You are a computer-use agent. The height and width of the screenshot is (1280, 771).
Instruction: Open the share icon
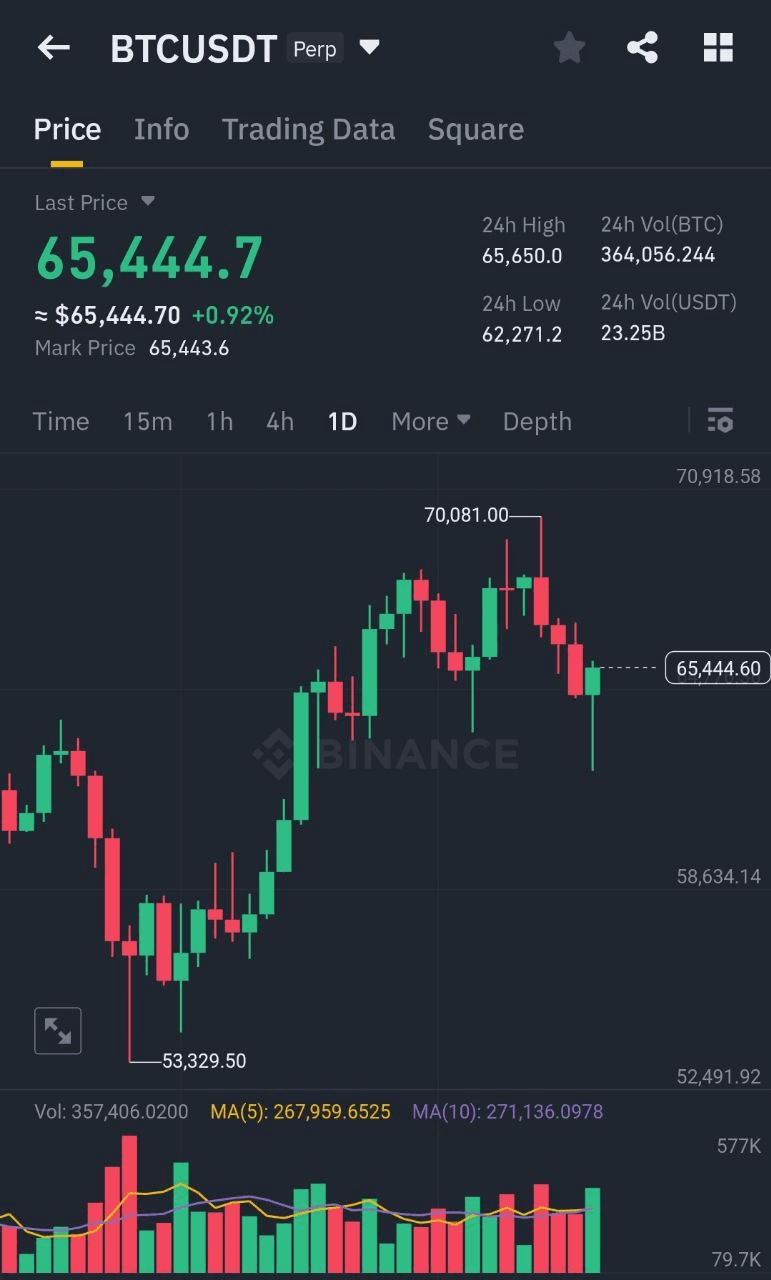point(642,47)
